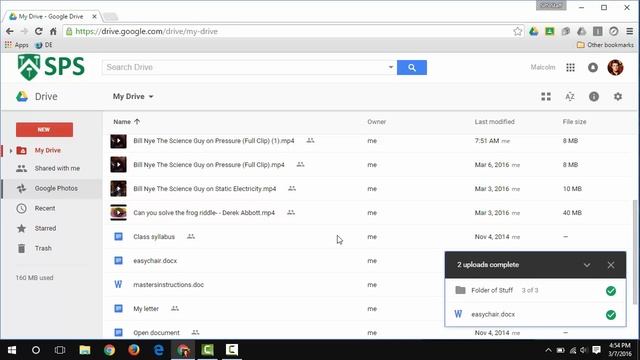The height and width of the screenshot is (360, 640).
Task: Click the green check for easychair.docx upload
Action: point(611,315)
